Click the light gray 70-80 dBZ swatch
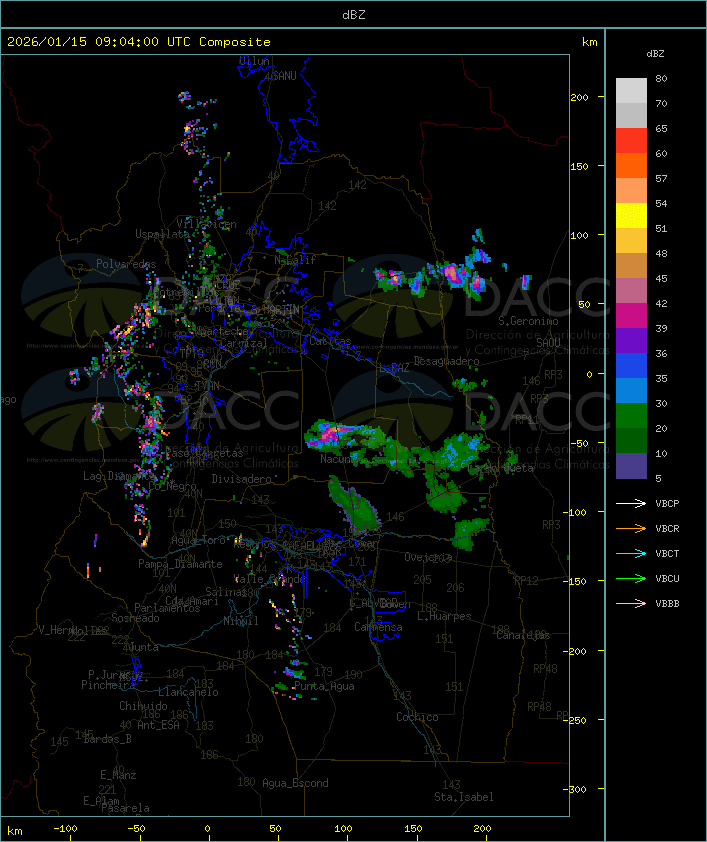Screen dimensions: 707x842 pos(631,91)
